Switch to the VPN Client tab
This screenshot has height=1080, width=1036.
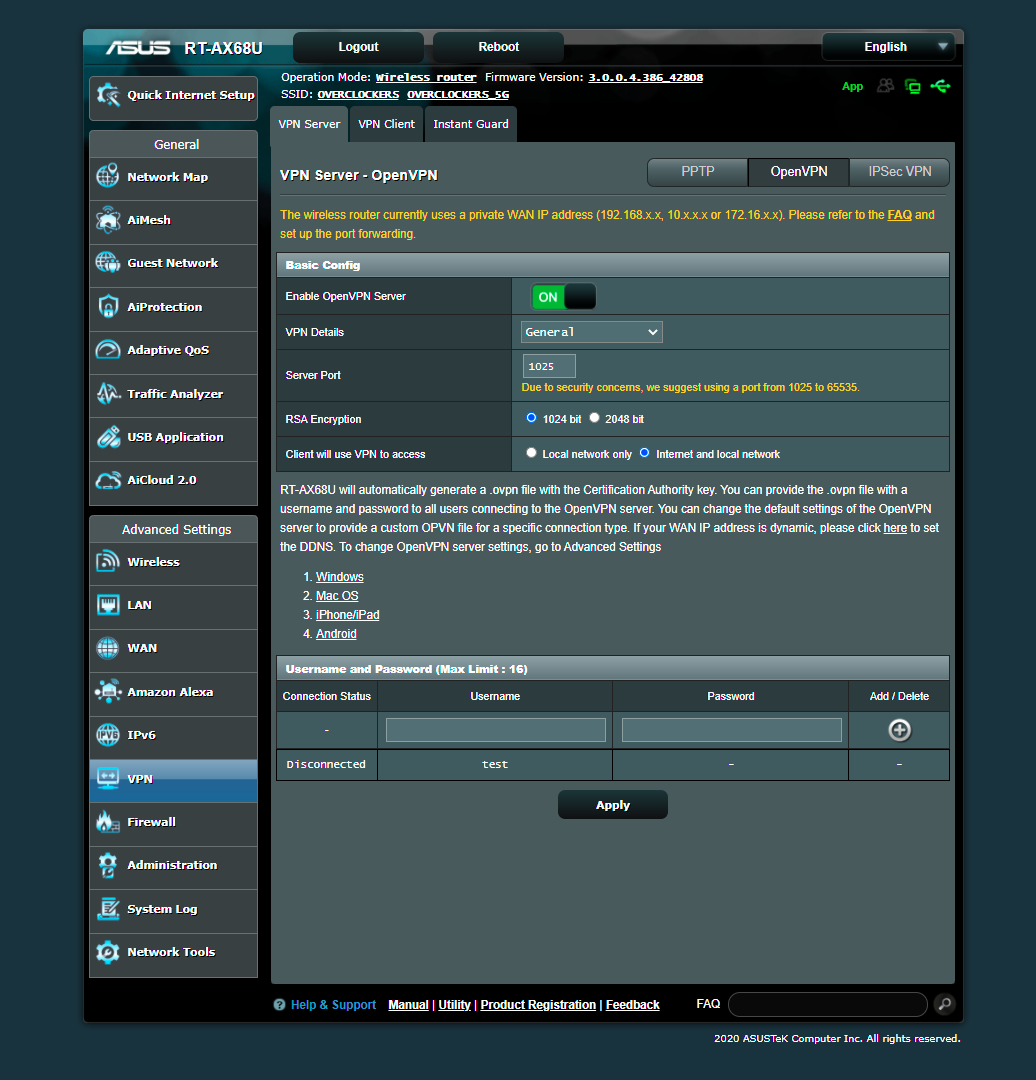[386, 123]
